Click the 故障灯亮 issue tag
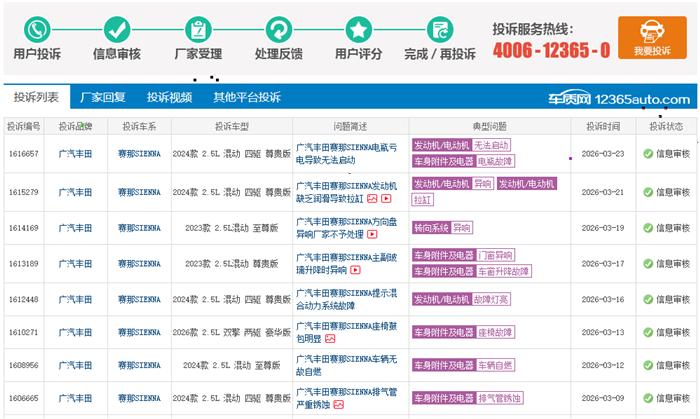Image resolution: width=700 pixels, height=419 pixels. click(x=491, y=299)
